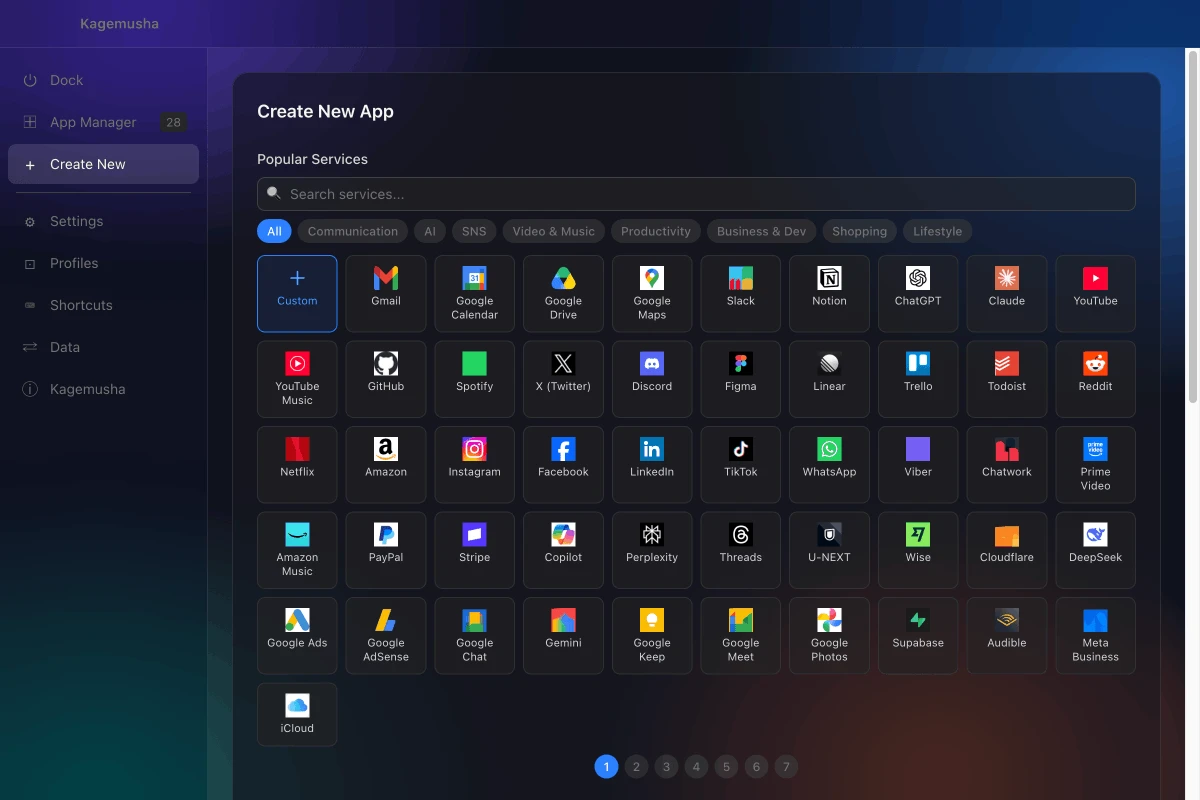
Task: Choose the Spotify app tile
Action: click(x=475, y=379)
